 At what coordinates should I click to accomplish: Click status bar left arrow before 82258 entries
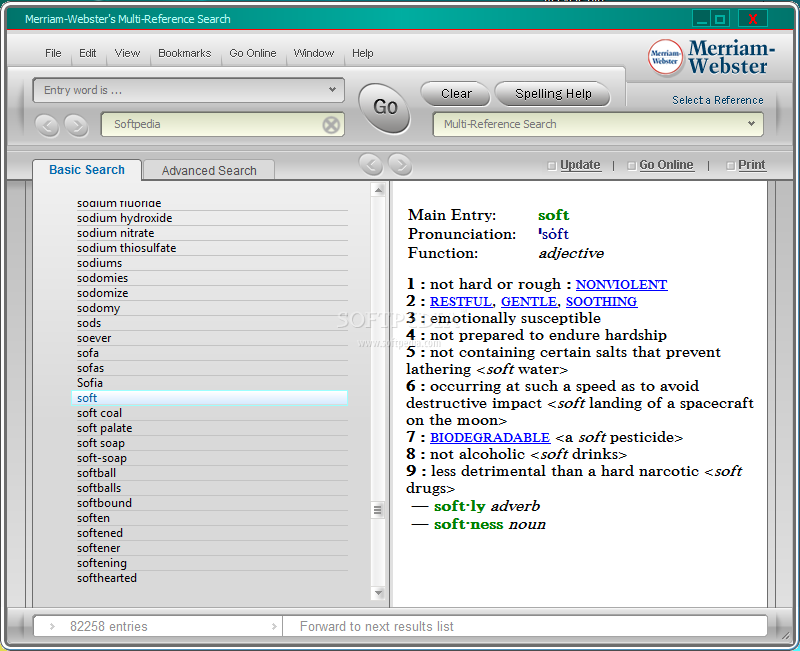click(52, 626)
